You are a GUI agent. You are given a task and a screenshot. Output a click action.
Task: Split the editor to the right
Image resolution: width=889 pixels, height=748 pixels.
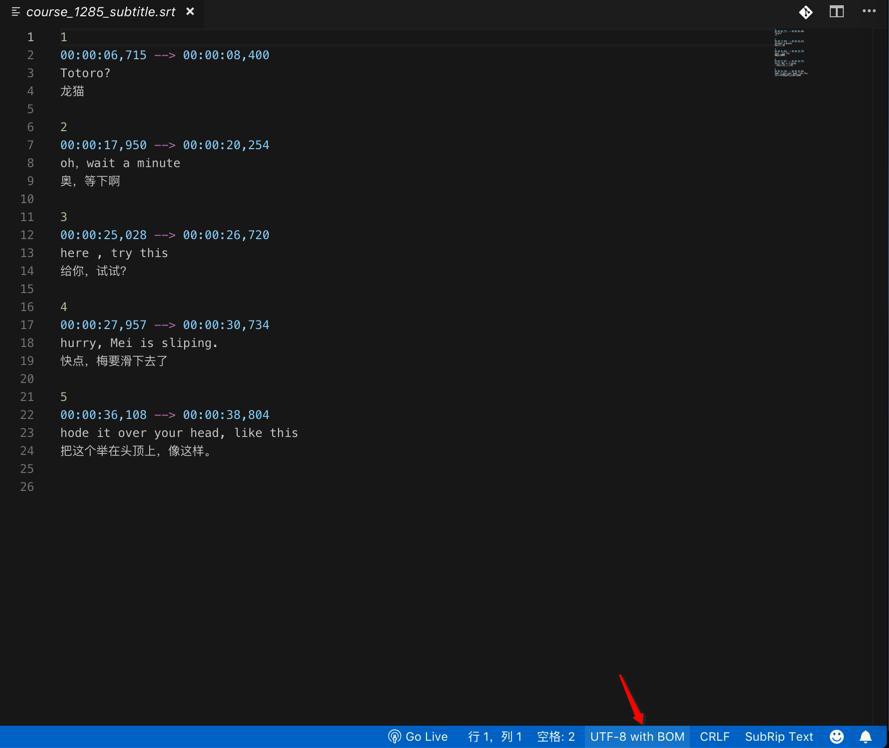[x=836, y=12]
